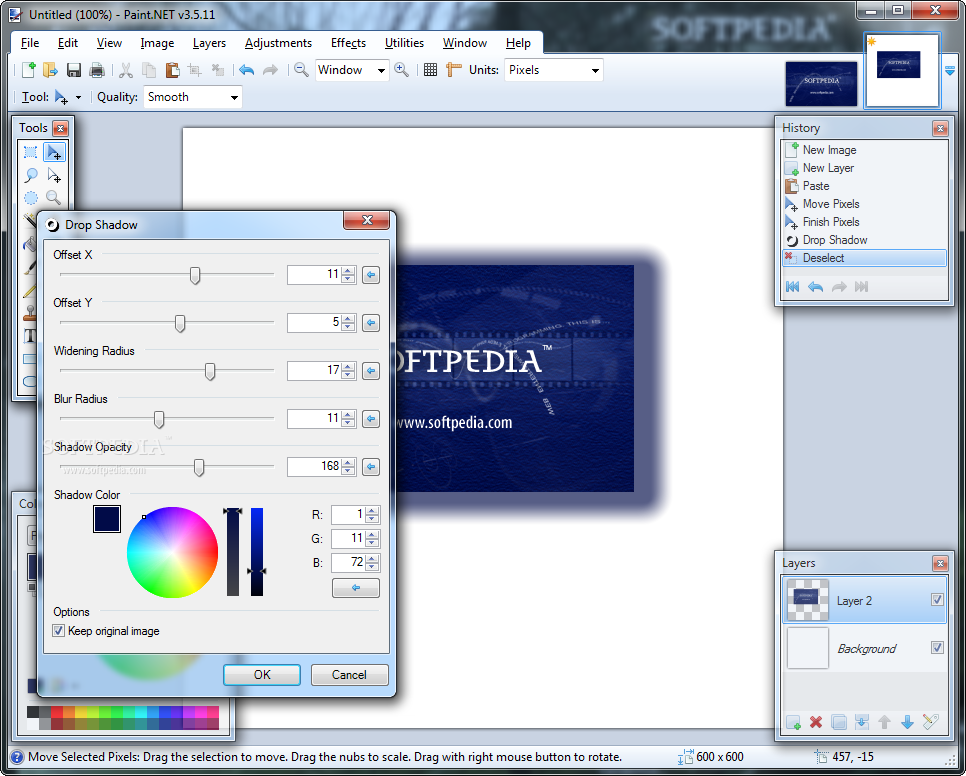Click the Redo arrow in toolbar

270,70
